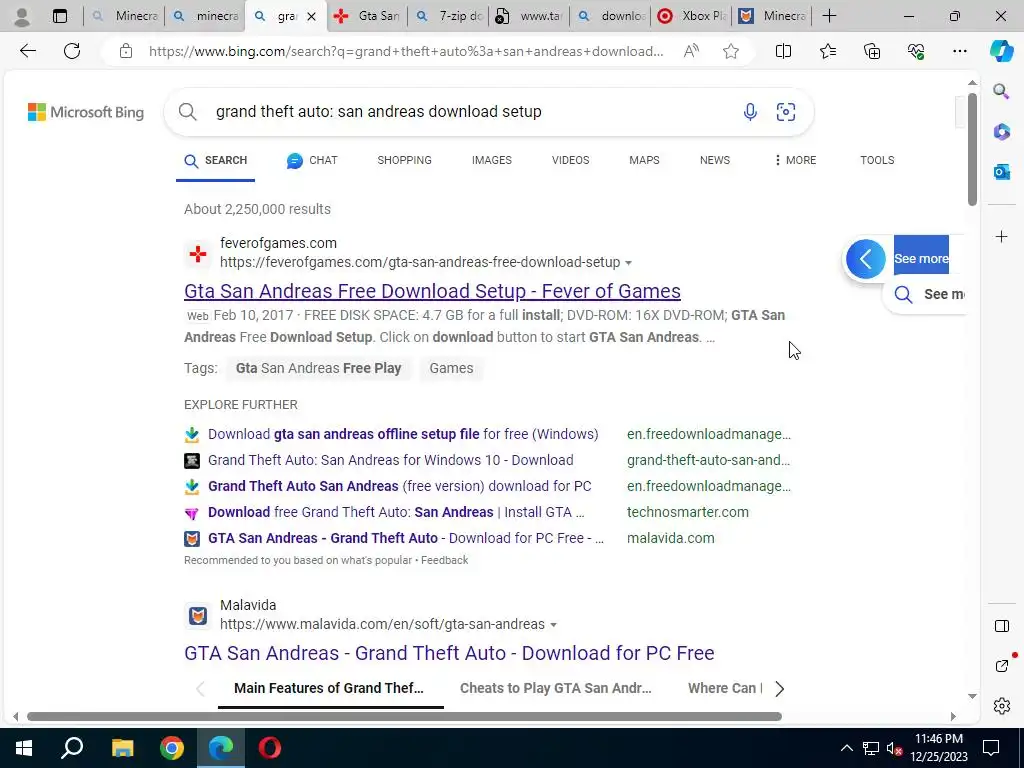
Task: Open Favorites list icon
Action: pyautogui.click(x=827, y=51)
